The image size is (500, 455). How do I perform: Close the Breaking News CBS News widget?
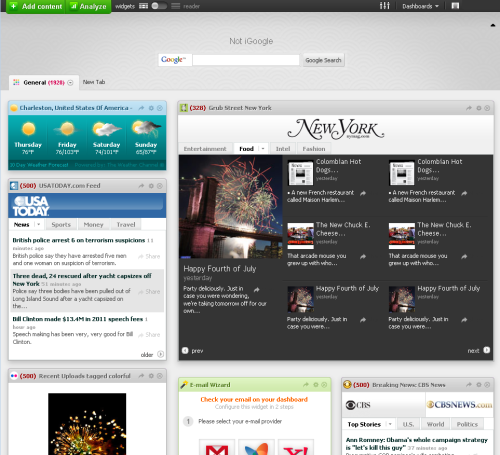coord(487,385)
